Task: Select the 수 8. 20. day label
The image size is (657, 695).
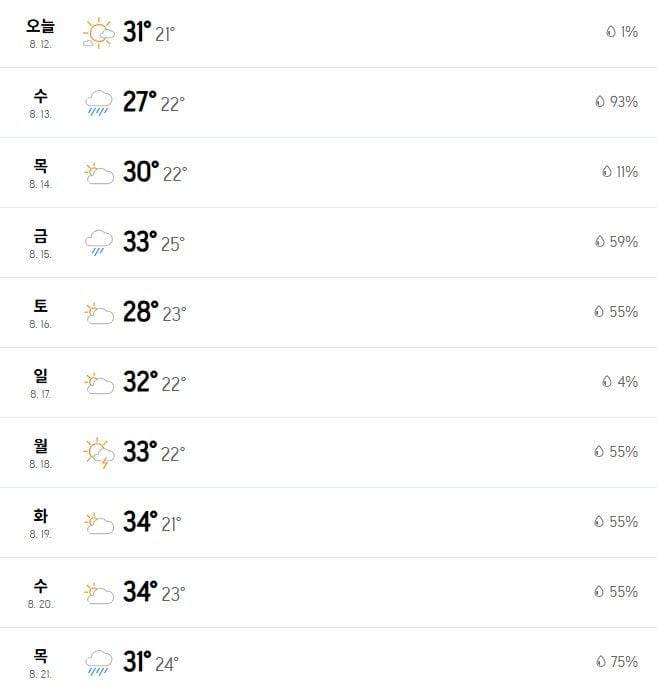Action: [40, 593]
